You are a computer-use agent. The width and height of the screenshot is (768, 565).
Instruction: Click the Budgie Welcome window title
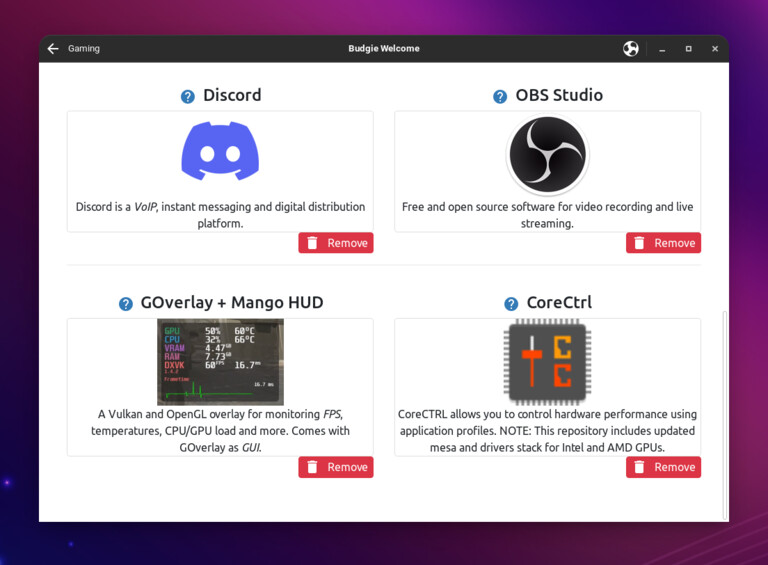click(x=384, y=48)
